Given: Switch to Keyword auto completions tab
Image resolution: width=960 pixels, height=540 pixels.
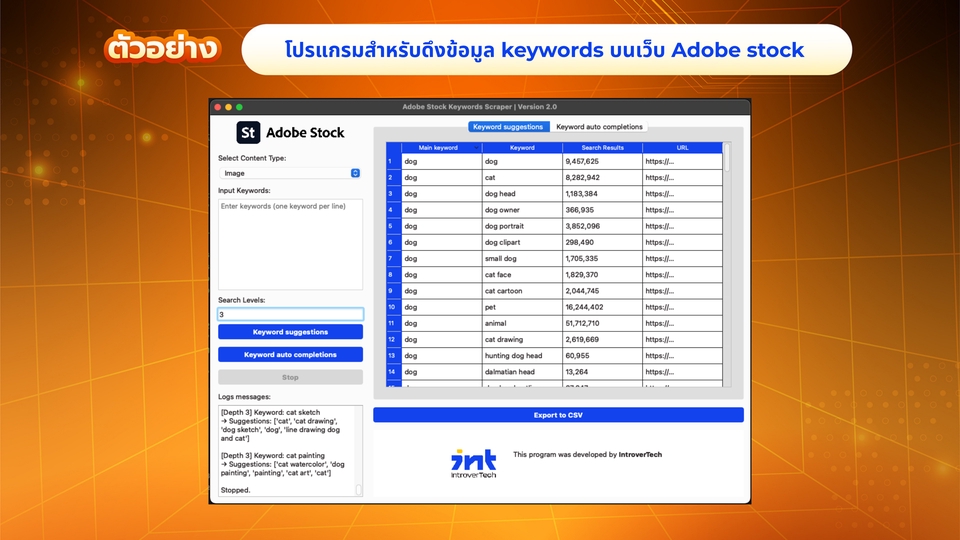Looking at the screenshot, I should (599, 127).
